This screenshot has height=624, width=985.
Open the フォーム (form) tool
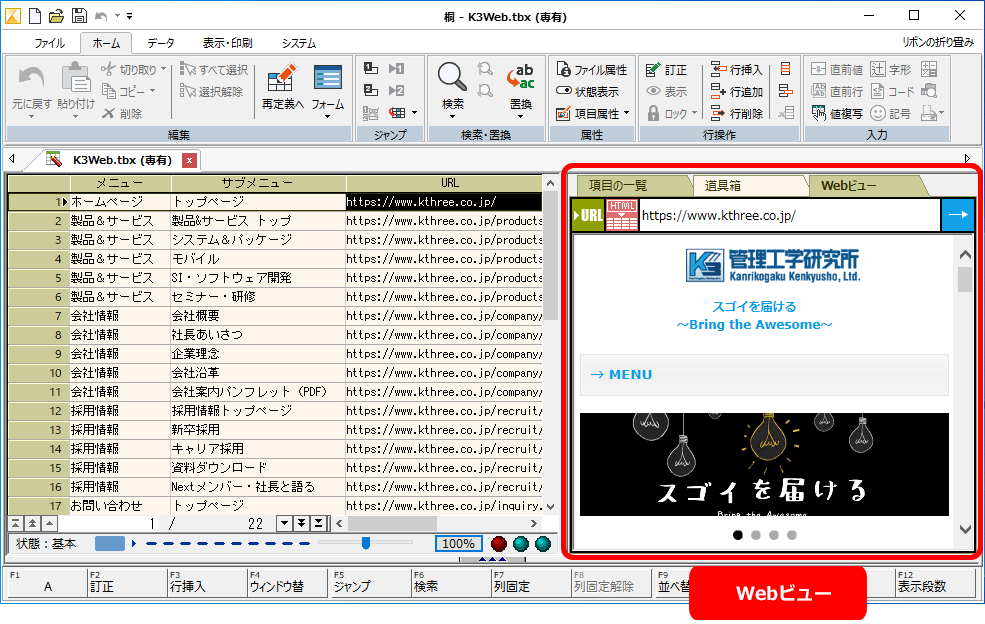point(327,78)
